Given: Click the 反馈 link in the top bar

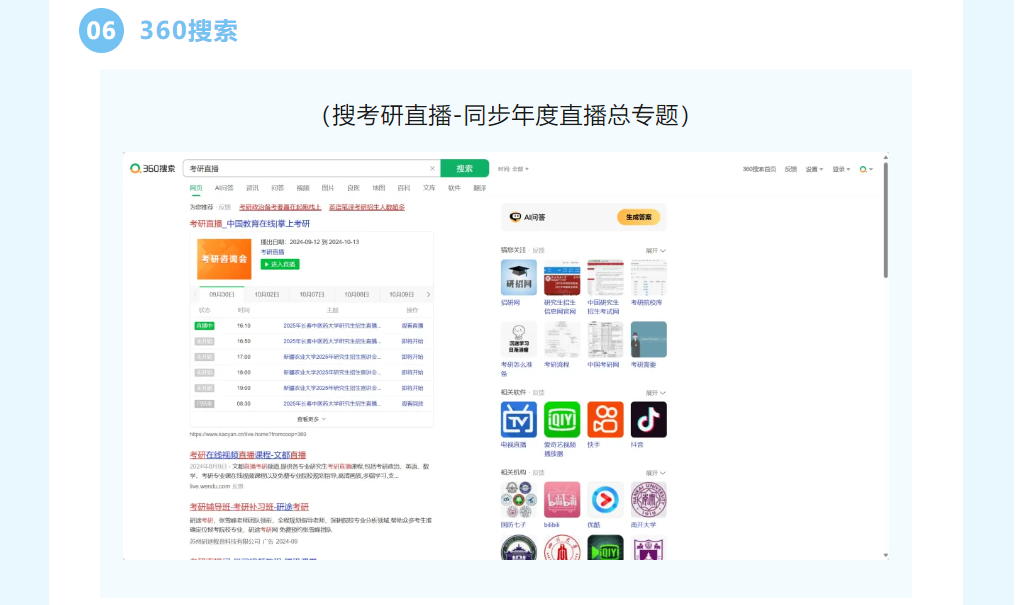Looking at the screenshot, I should tap(791, 169).
